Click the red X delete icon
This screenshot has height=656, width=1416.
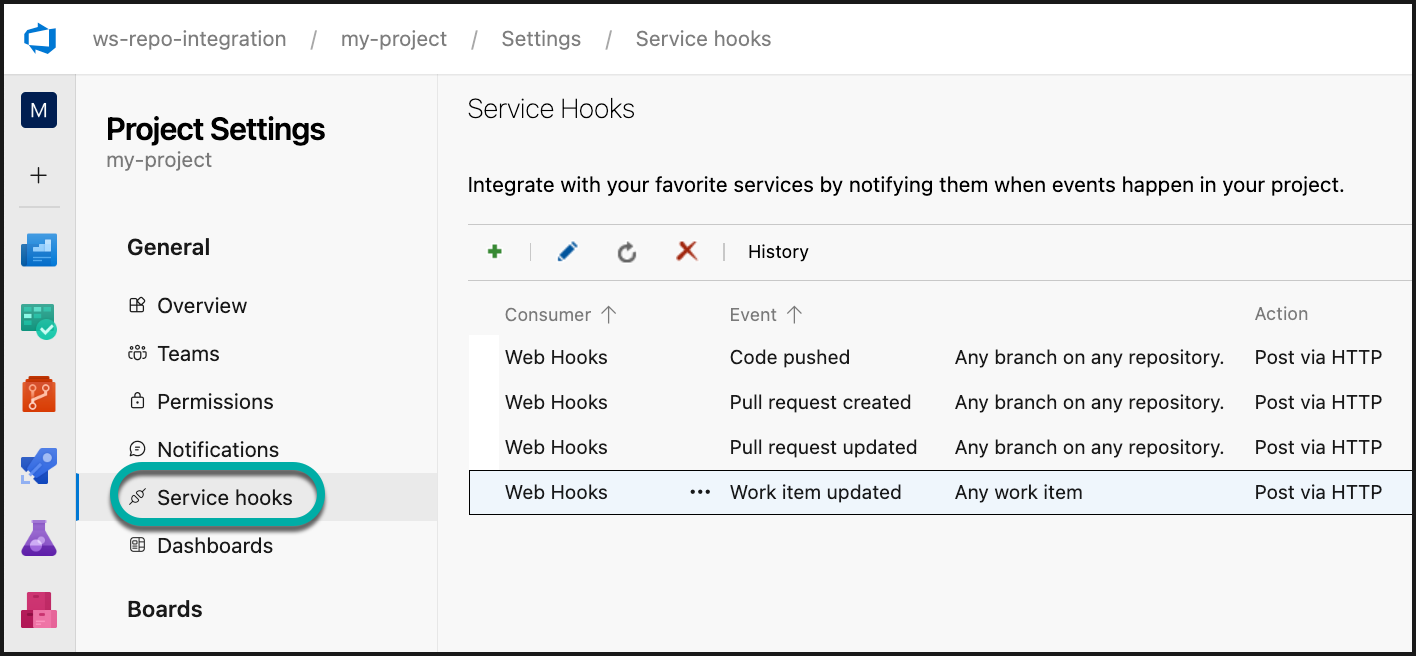point(686,252)
